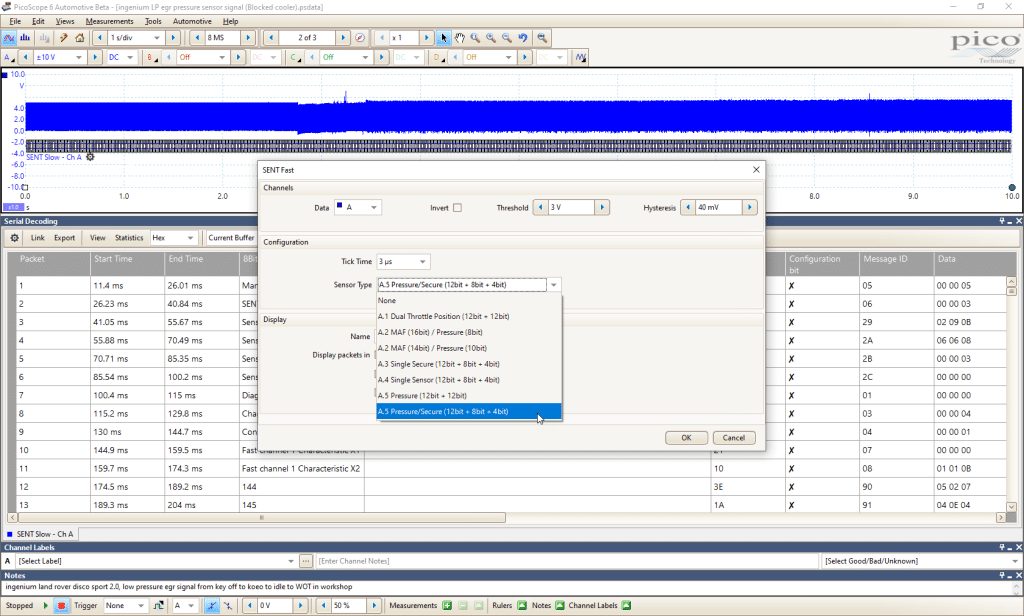
Task: Toggle Rulers legend icon
Action: tap(522, 606)
